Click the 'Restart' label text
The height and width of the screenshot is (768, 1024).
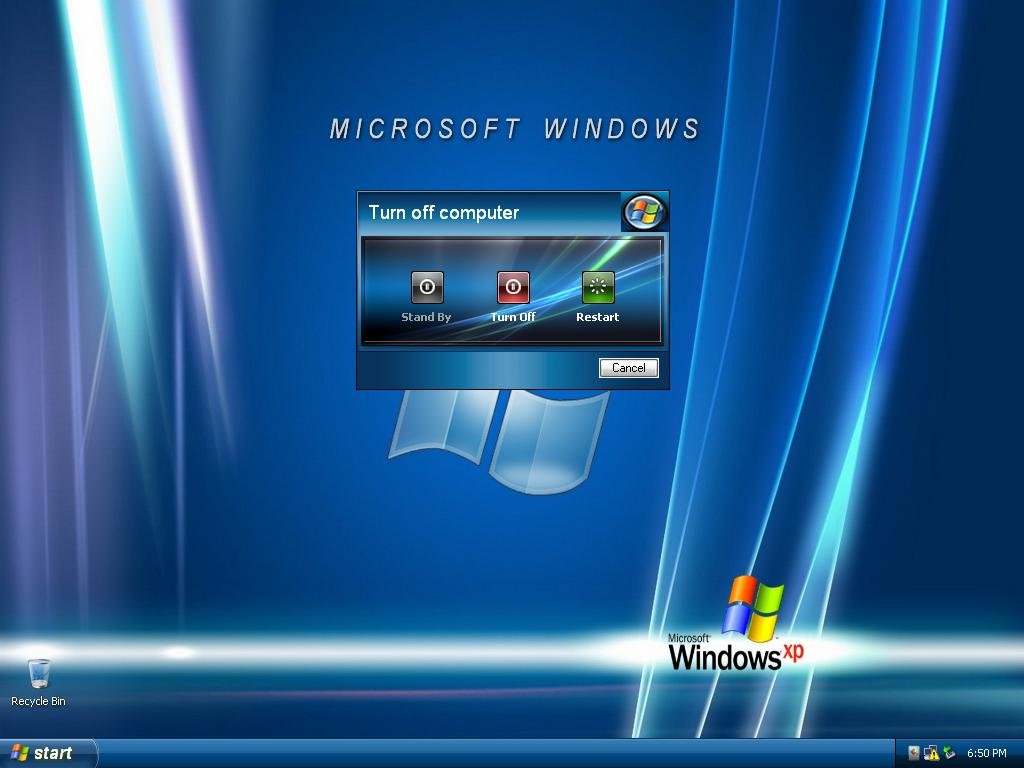598,317
